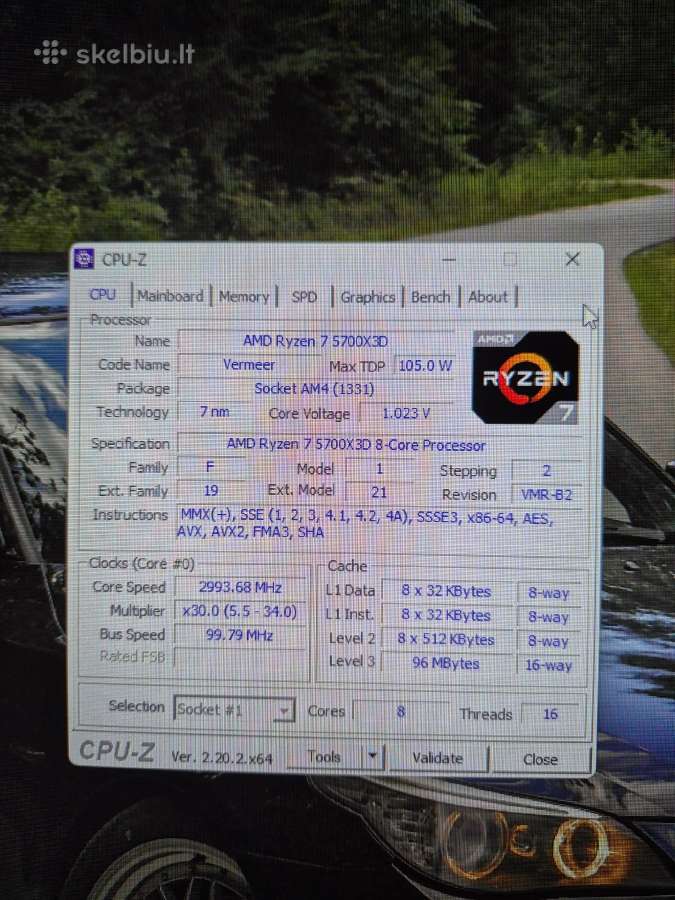Click the empty Rated FSB field
The height and width of the screenshot is (900, 675).
tap(240, 658)
